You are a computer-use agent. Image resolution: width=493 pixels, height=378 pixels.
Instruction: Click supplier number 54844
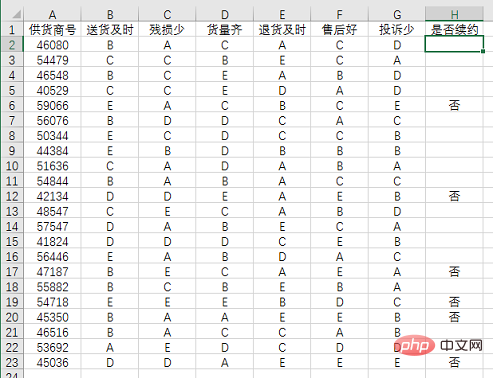pos(52,181)
